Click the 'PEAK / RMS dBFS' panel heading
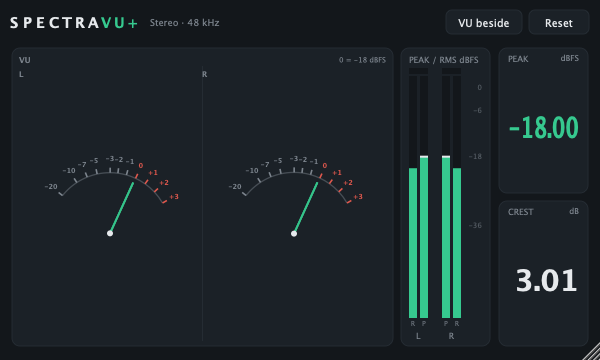The width and height of the screenshot is (600, 360). pyautogui.click(x=443, y=60)
